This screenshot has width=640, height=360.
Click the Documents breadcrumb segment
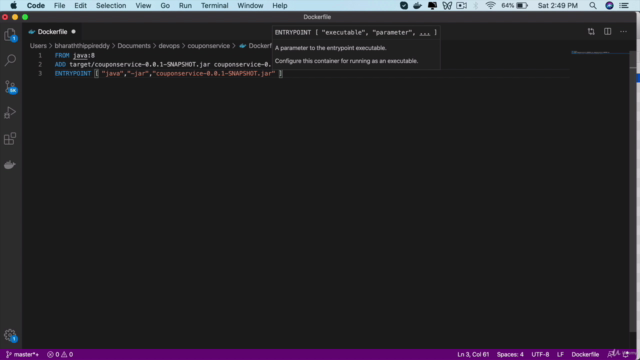(134, 46)
